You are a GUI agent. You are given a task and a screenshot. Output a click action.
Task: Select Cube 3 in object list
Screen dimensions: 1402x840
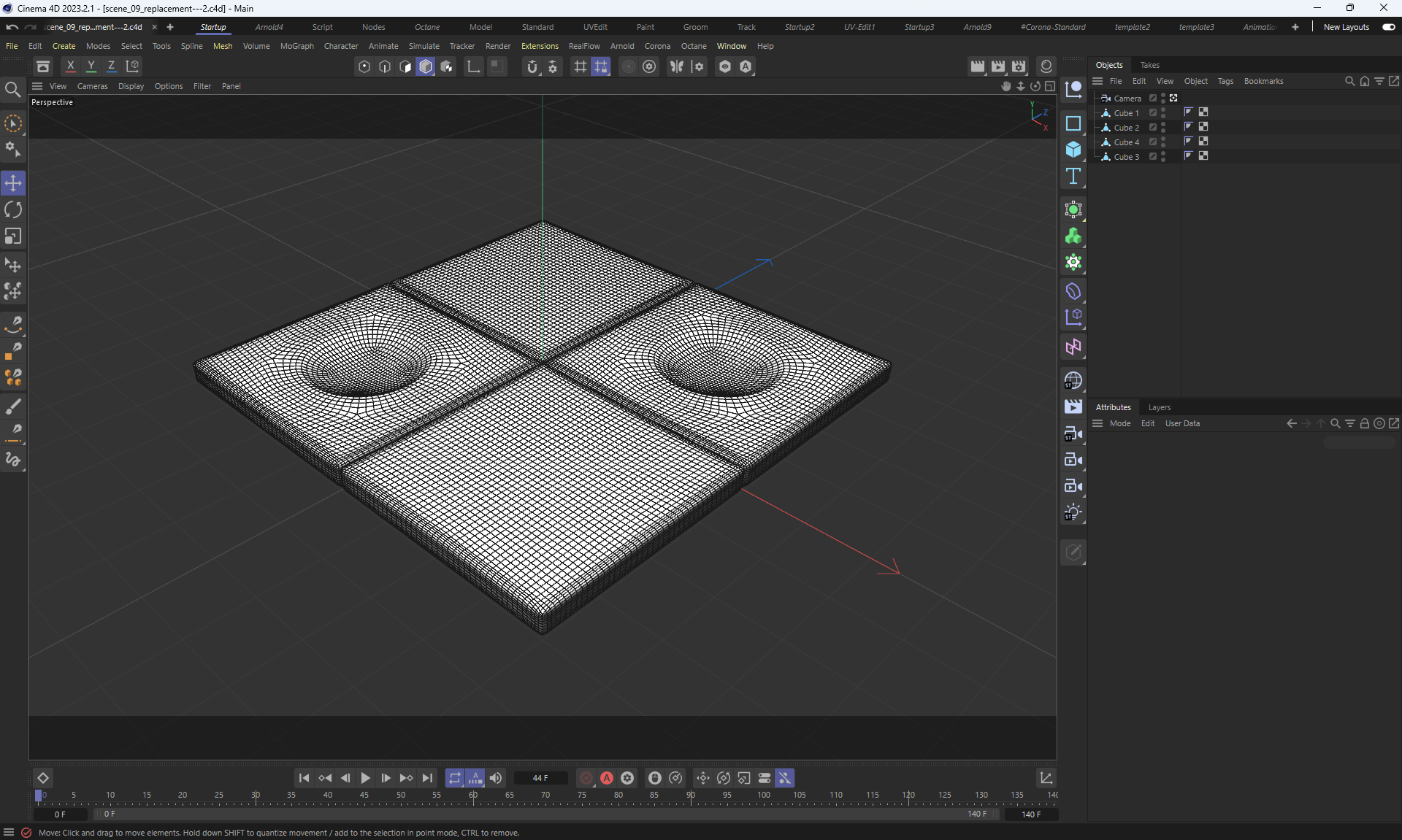1126,157
